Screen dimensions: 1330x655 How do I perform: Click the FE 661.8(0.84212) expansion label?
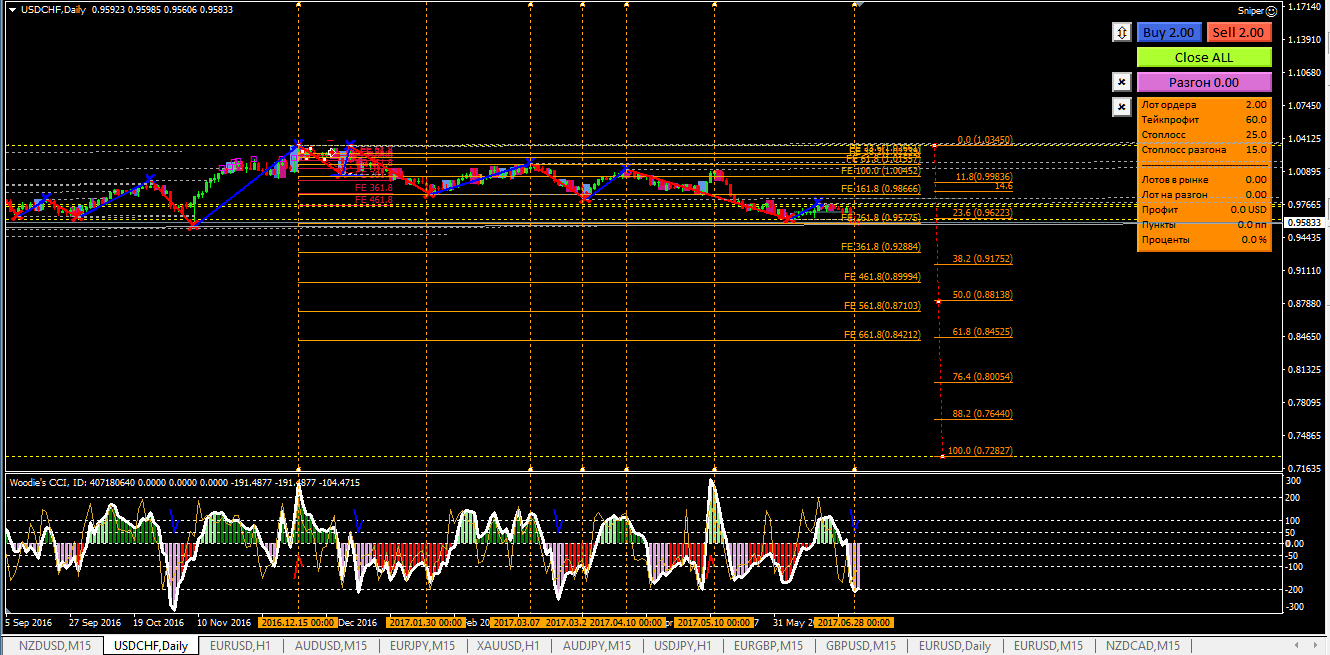tap(882, 334)
